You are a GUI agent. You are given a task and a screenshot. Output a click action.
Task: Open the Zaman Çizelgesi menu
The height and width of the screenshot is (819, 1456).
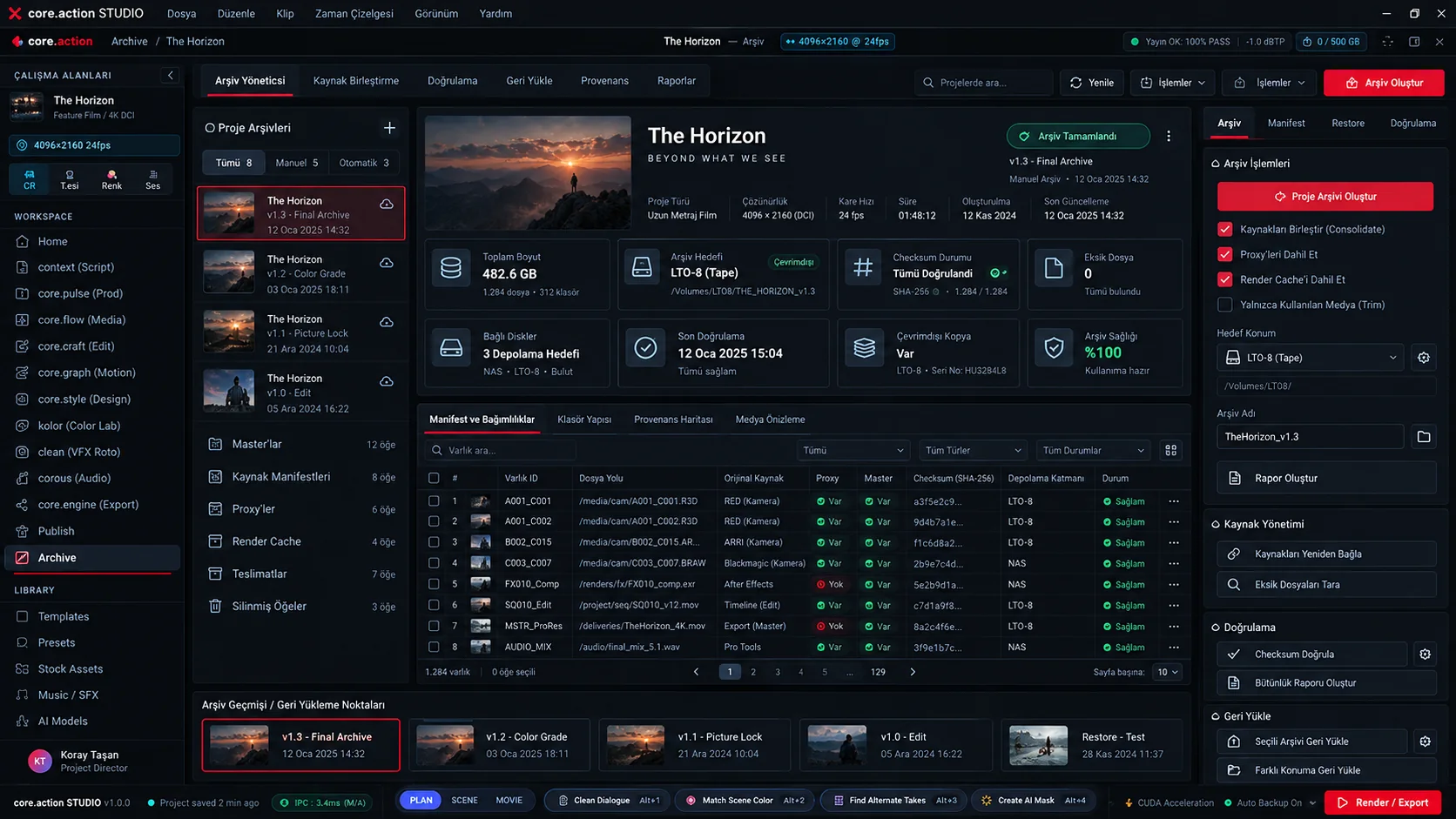click(x=354, y=14)
